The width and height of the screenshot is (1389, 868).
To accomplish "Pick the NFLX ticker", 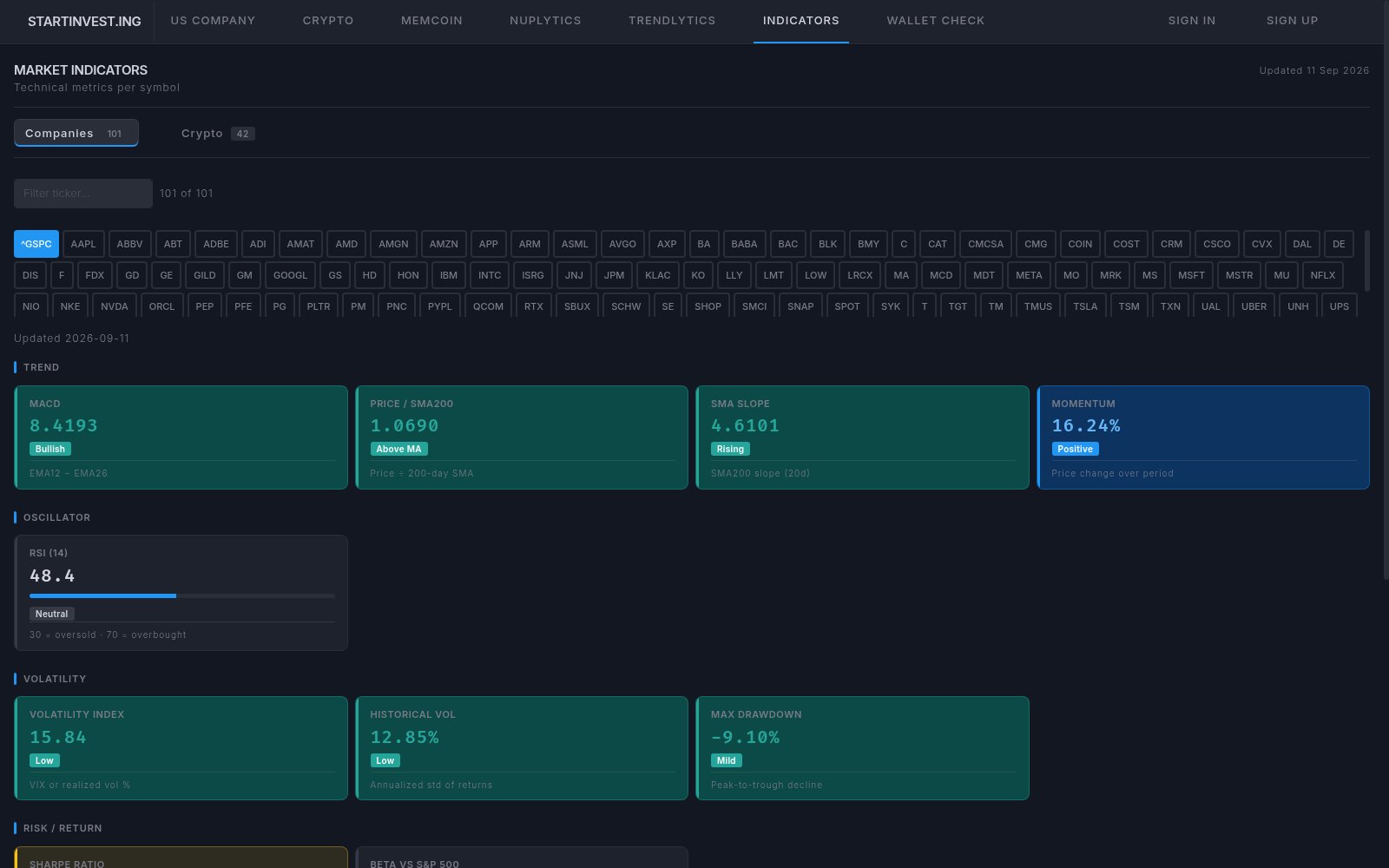I will (1323, 275).
